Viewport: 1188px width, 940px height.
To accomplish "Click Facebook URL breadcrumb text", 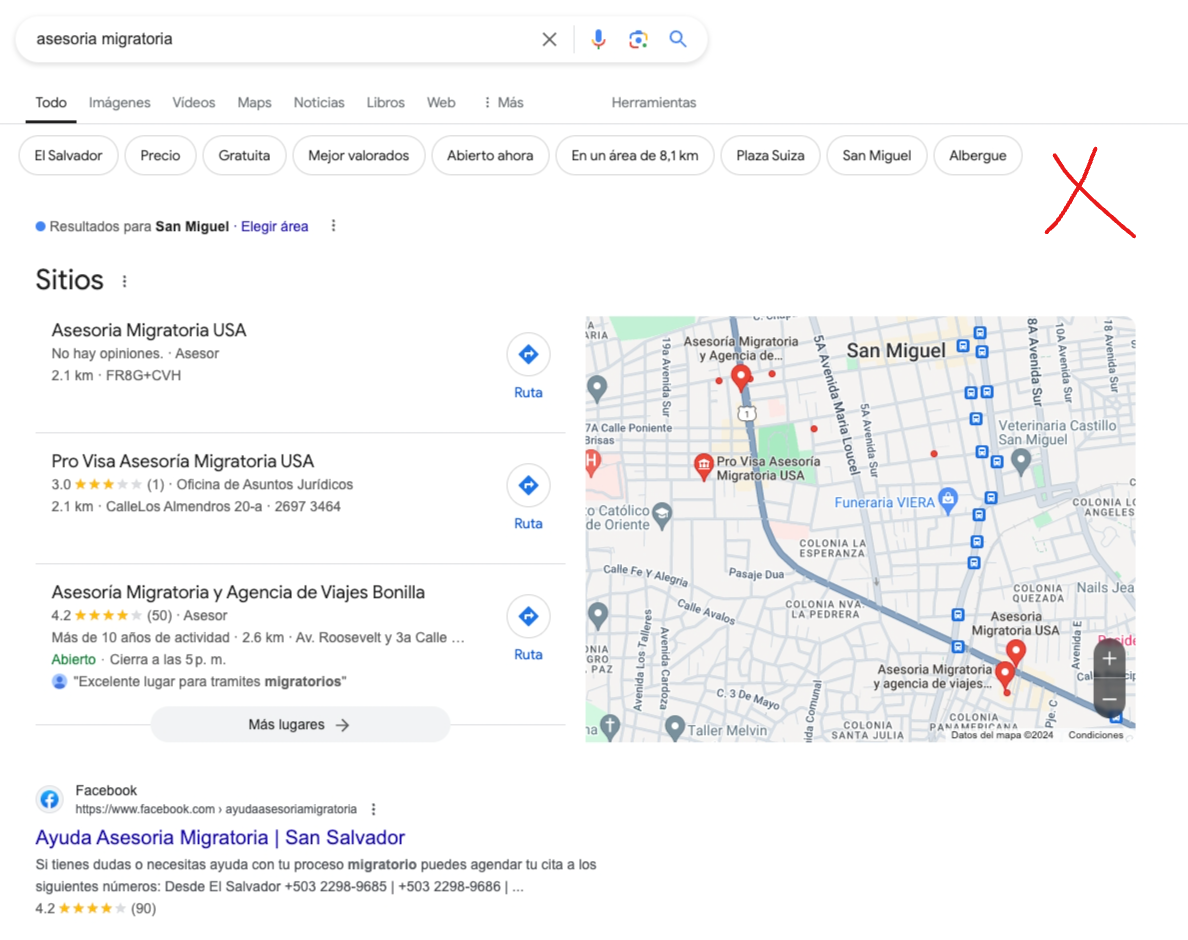I will click(x=216, y=809).
